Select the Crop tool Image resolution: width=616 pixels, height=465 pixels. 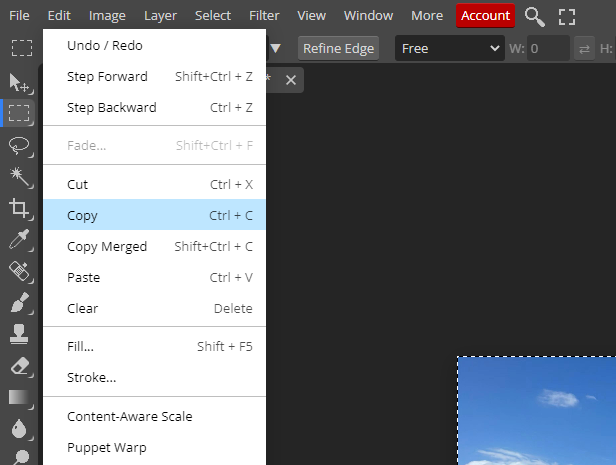point(19,208)
